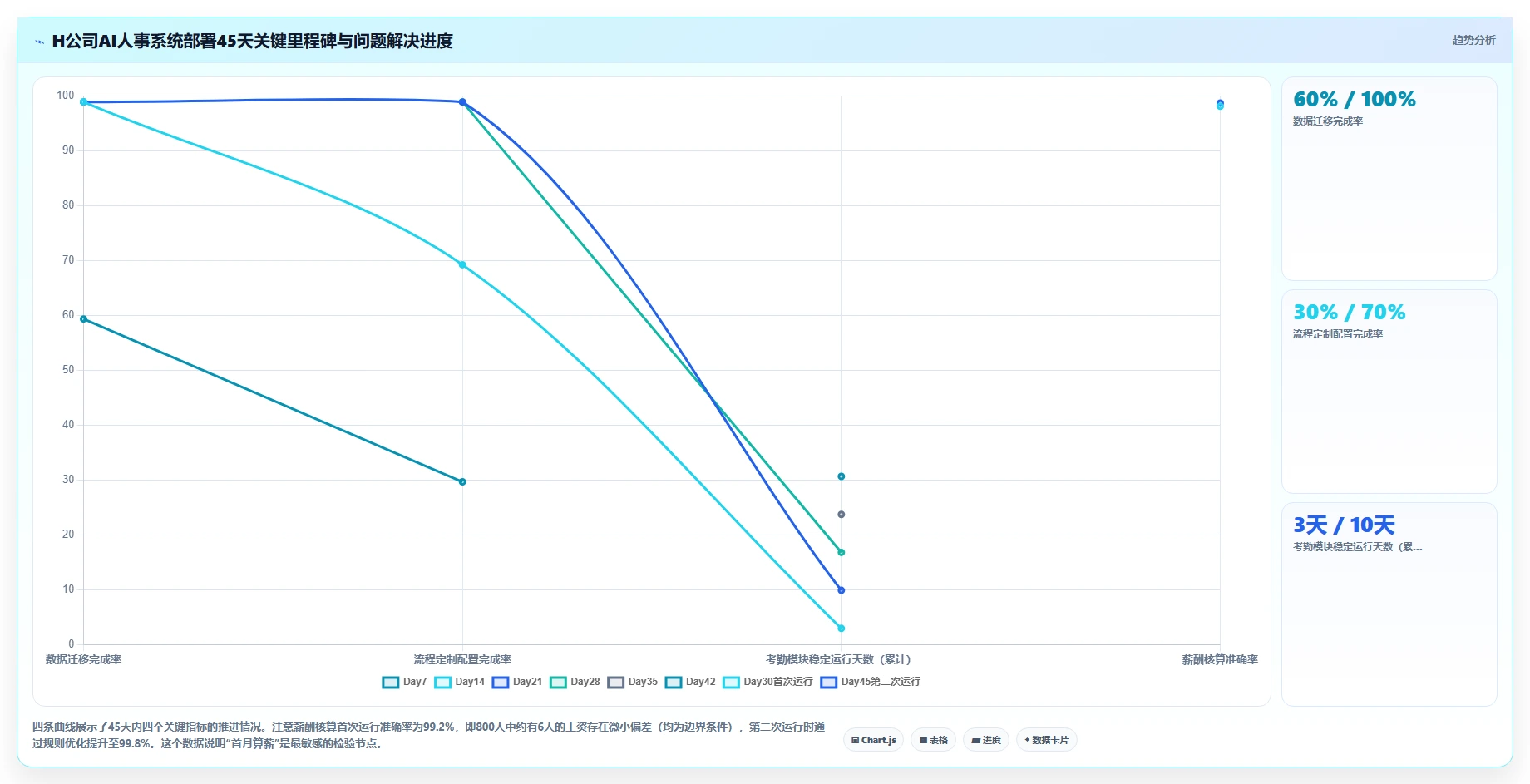Click the 数据卡片 tag chip
Image resolution: width=1530 pixels, height=784 pixels.
(1046, 740)
